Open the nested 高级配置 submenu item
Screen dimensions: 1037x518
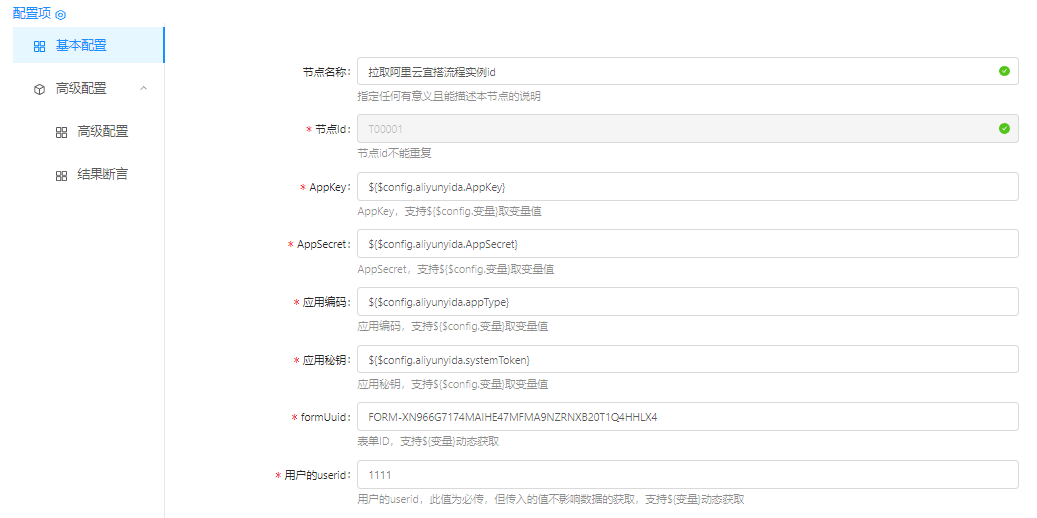pos(102,131)
